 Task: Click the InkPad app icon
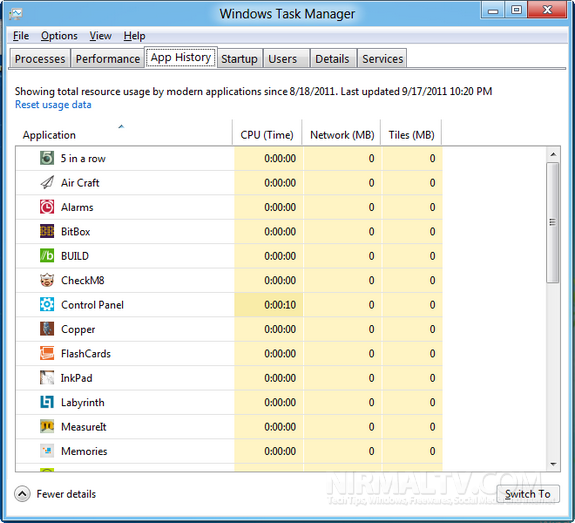[x=47, y=378]
